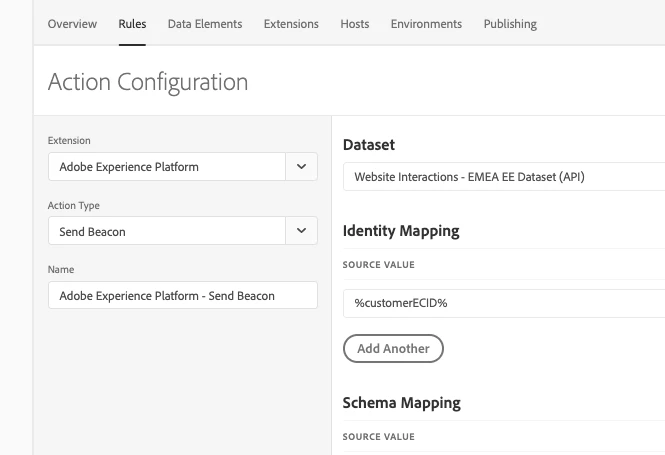Click the Extension dropdown chevron arrow
The image size is (665, 455).
(302, 167)
